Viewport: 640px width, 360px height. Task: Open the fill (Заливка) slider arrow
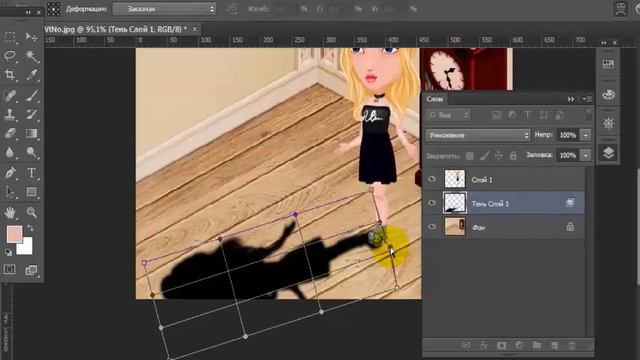click(x=586, y=155)
